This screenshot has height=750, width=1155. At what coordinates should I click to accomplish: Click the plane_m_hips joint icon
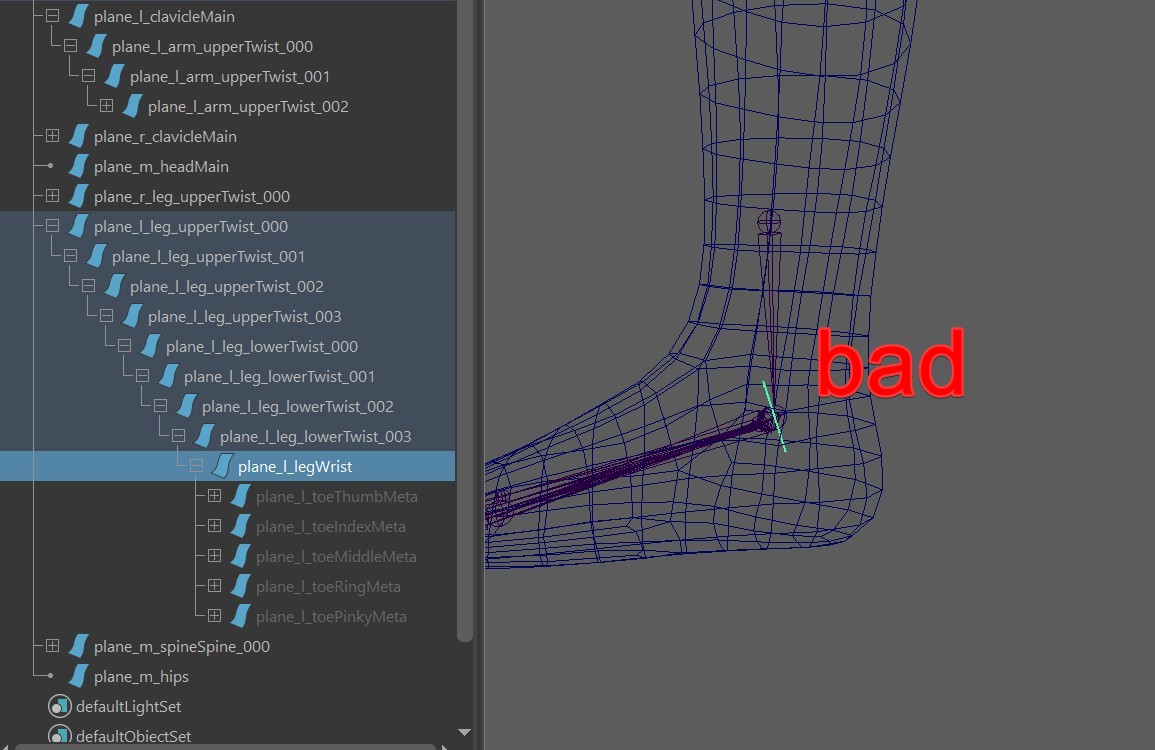[x=78, y=677]
